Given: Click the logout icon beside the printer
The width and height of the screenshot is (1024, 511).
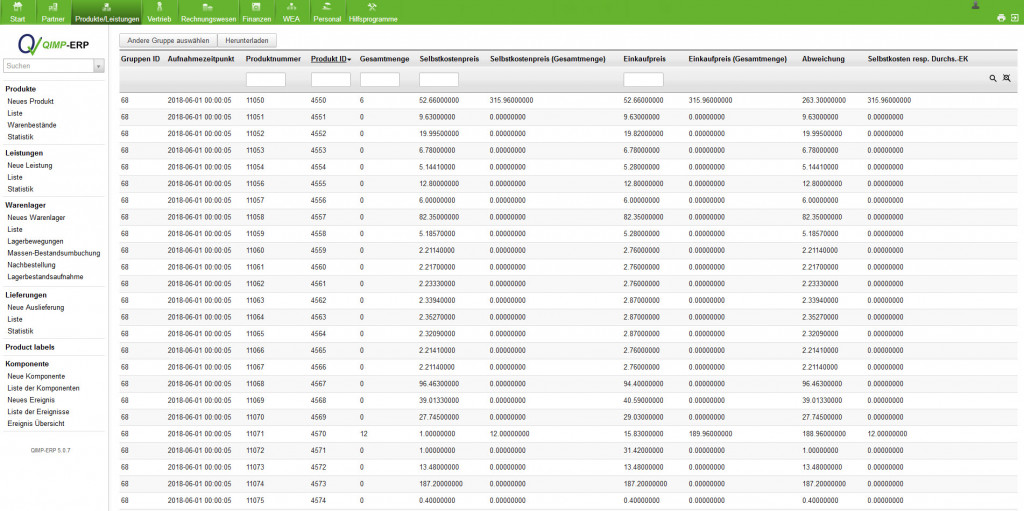Looking at the screenshot, I should pyautogui.click(x=1014, y=18).
